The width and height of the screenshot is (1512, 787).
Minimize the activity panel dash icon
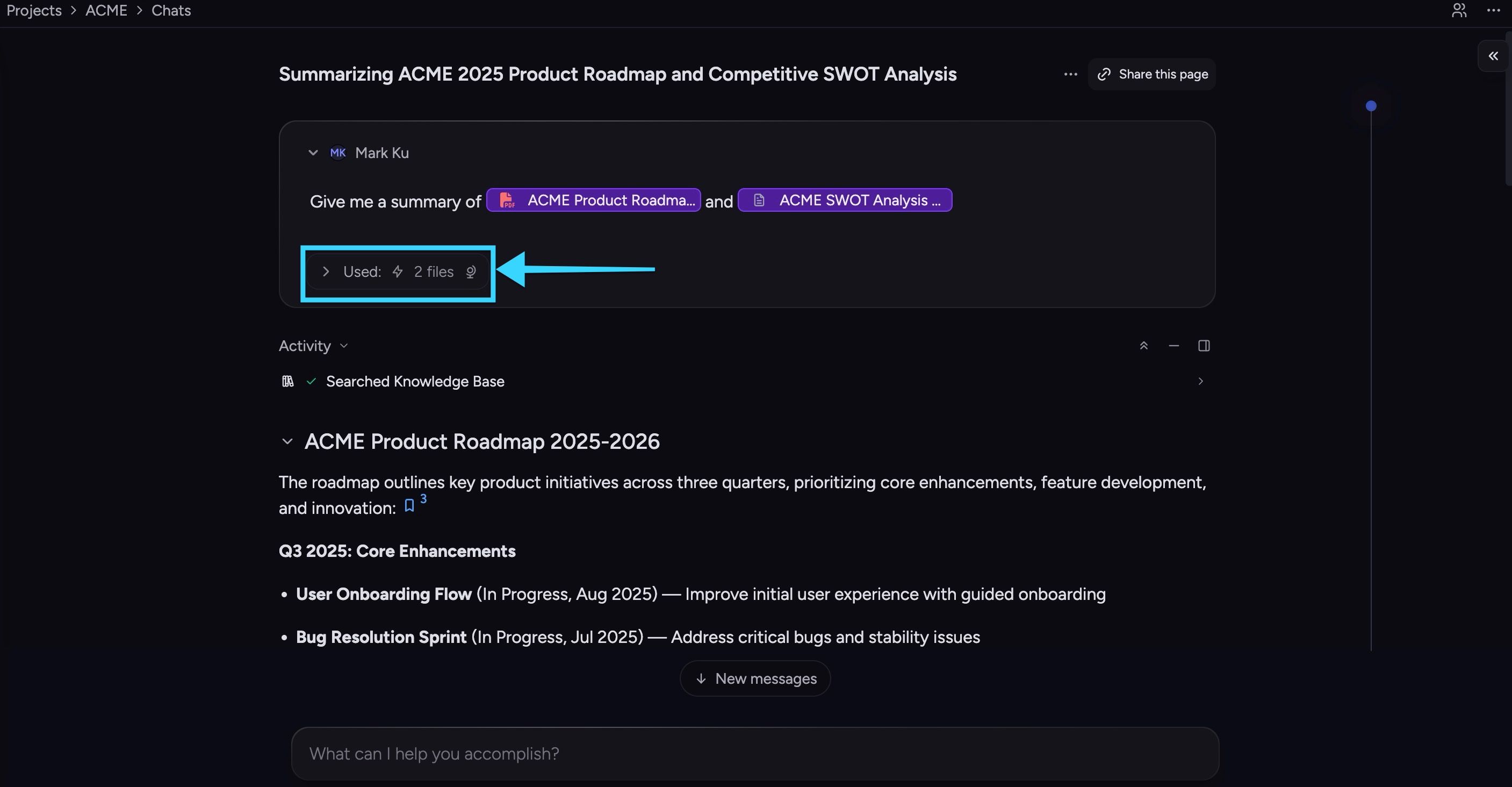pos(1174,346)
